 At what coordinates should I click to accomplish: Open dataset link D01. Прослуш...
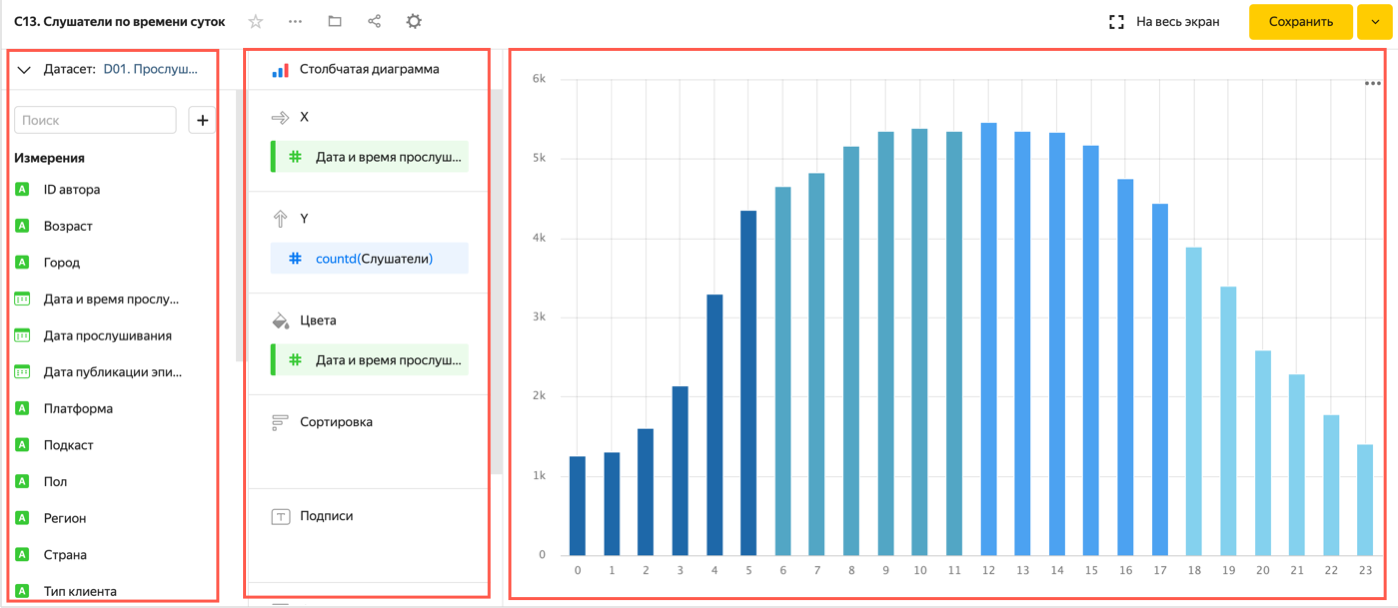[150, 70]
